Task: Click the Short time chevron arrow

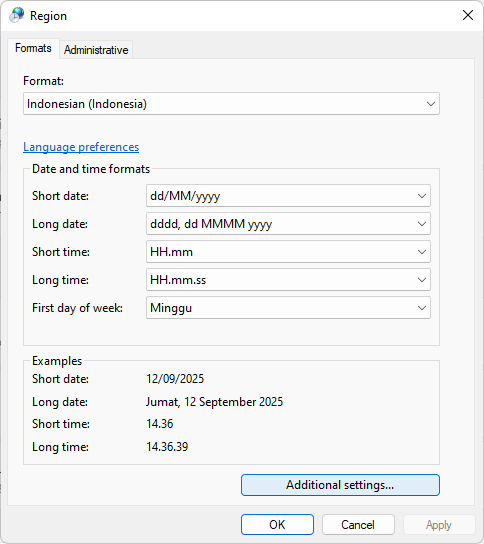Action: tap(422, 252)
